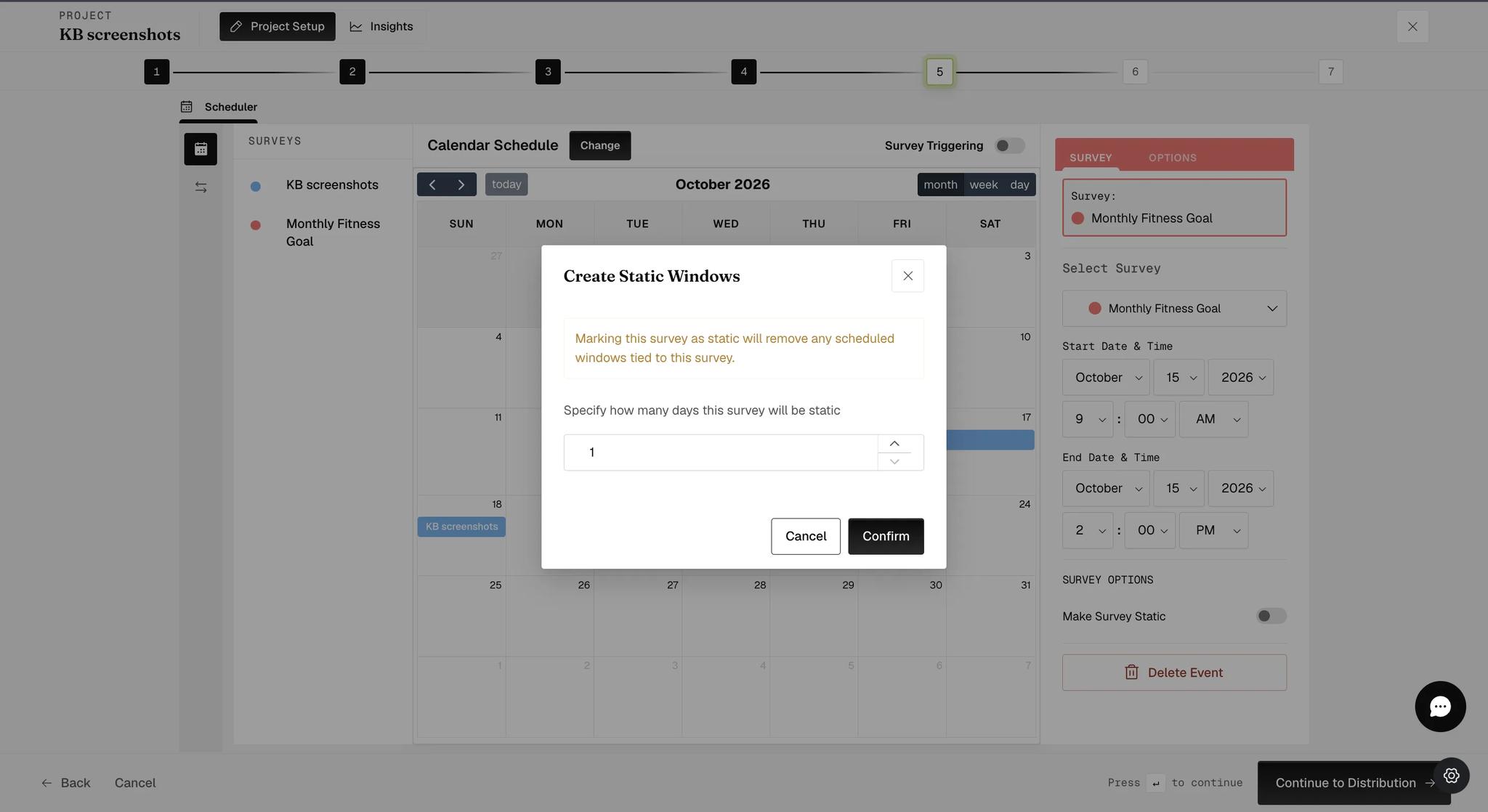Go to the previous month arrow
Image resolution: width=1488 pixels, height=812 pixels.
pyautogui.click(x=432, y=184)
